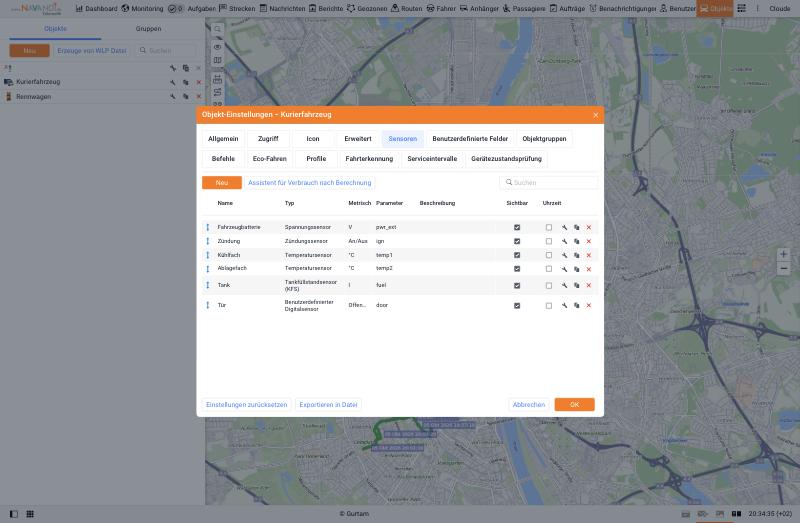Open wrench properties for Tank sensor
The width and height of the screenshot is (800, 523).
point(564,286)
